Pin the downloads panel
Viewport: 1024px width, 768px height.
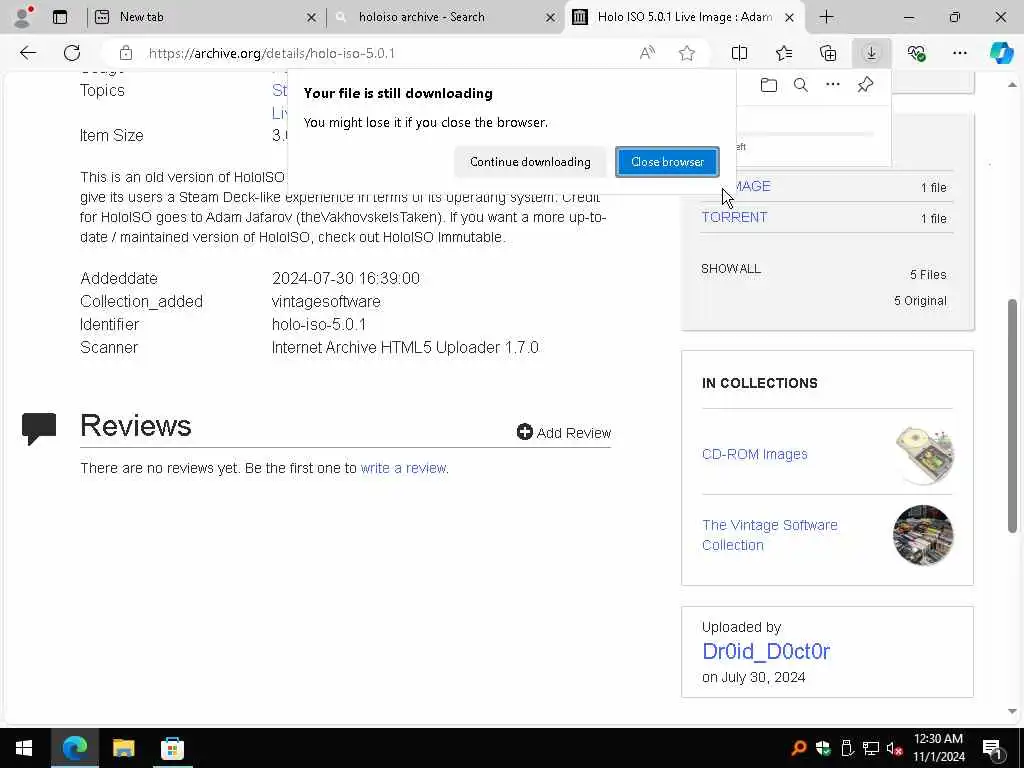(x=865, y=85)
